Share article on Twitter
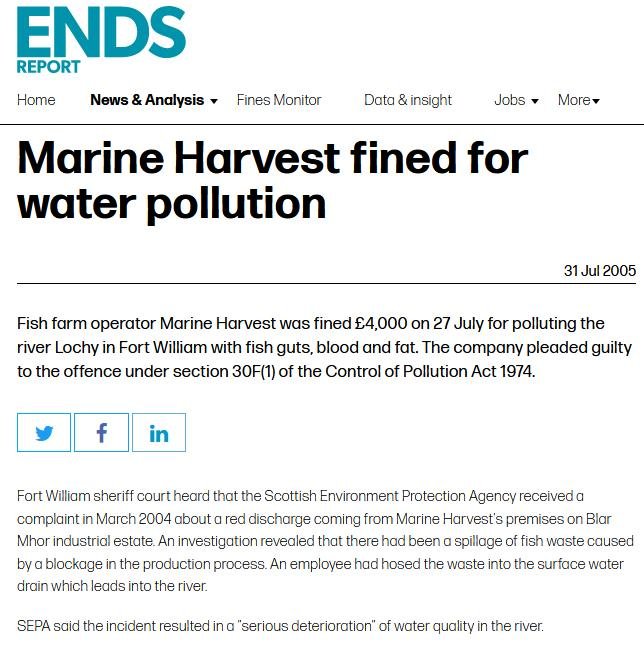 point(44,433)
